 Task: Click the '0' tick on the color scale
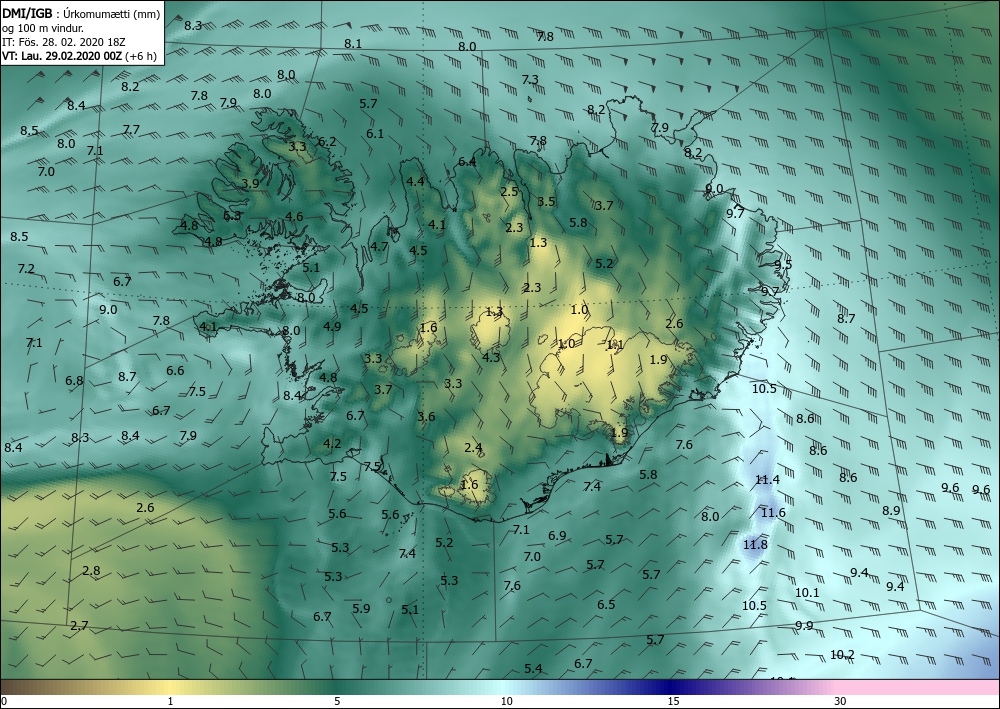(4, 701)
